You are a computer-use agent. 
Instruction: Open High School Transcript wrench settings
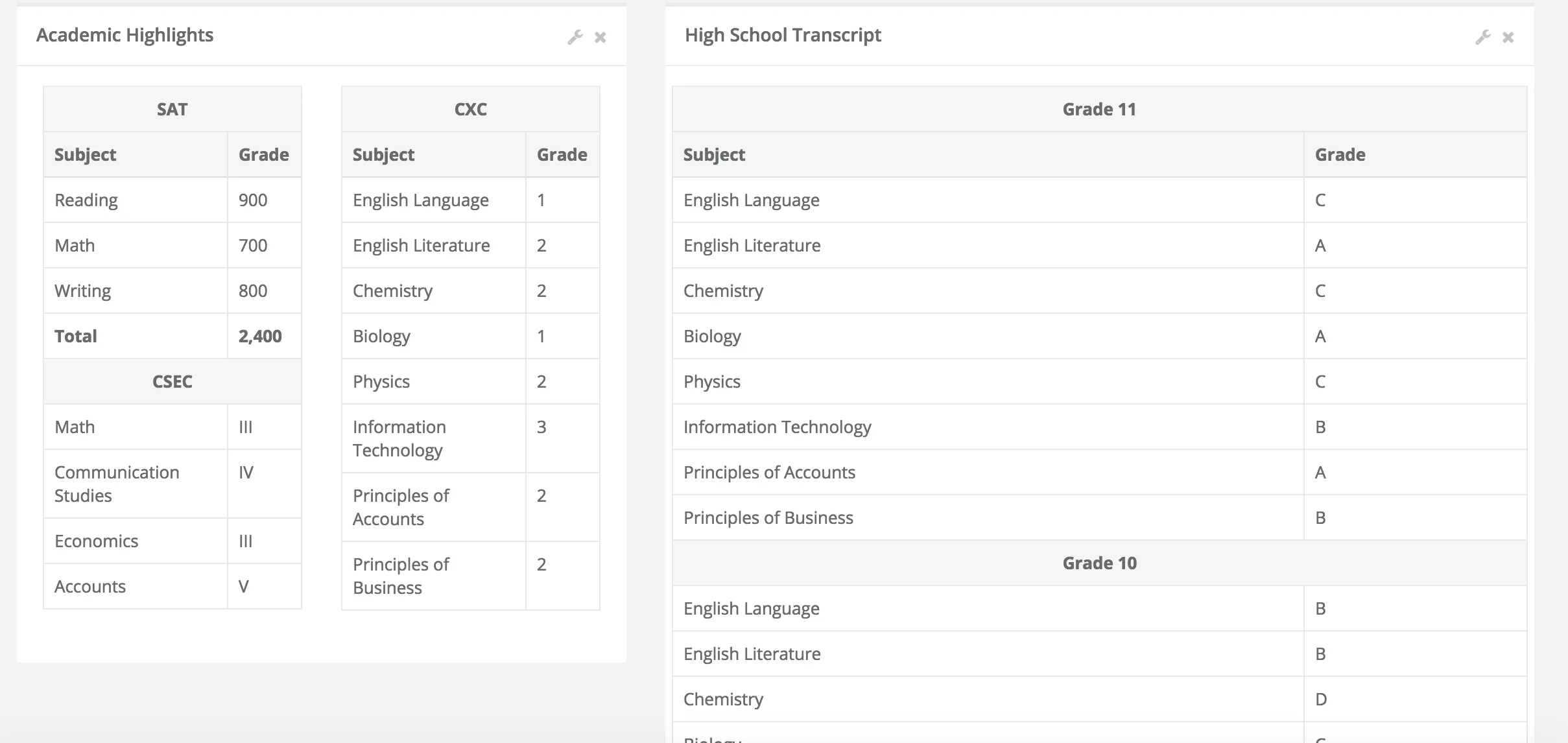[1482, 37]
